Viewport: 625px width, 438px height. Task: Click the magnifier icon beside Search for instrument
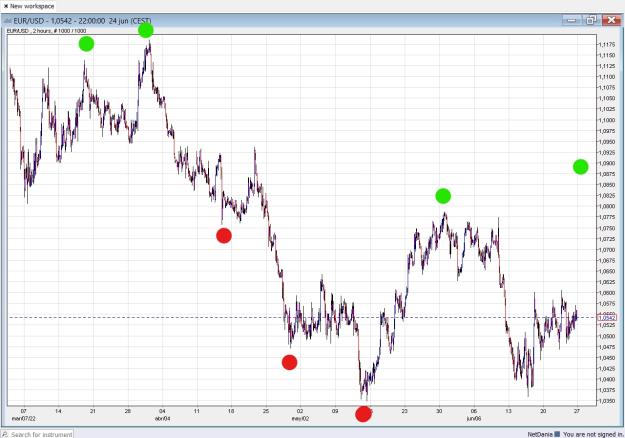(x=5, y=434)
